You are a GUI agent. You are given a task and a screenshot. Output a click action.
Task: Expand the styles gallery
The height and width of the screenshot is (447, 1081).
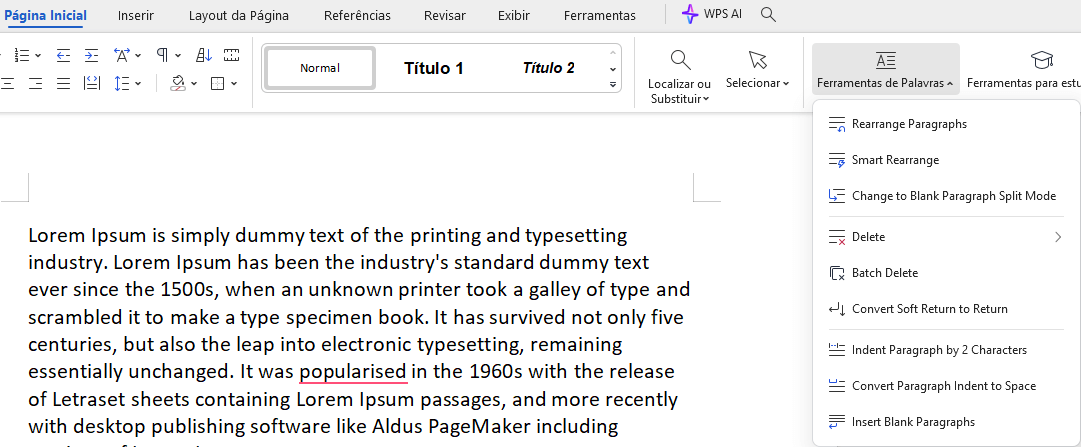[613, 85]
